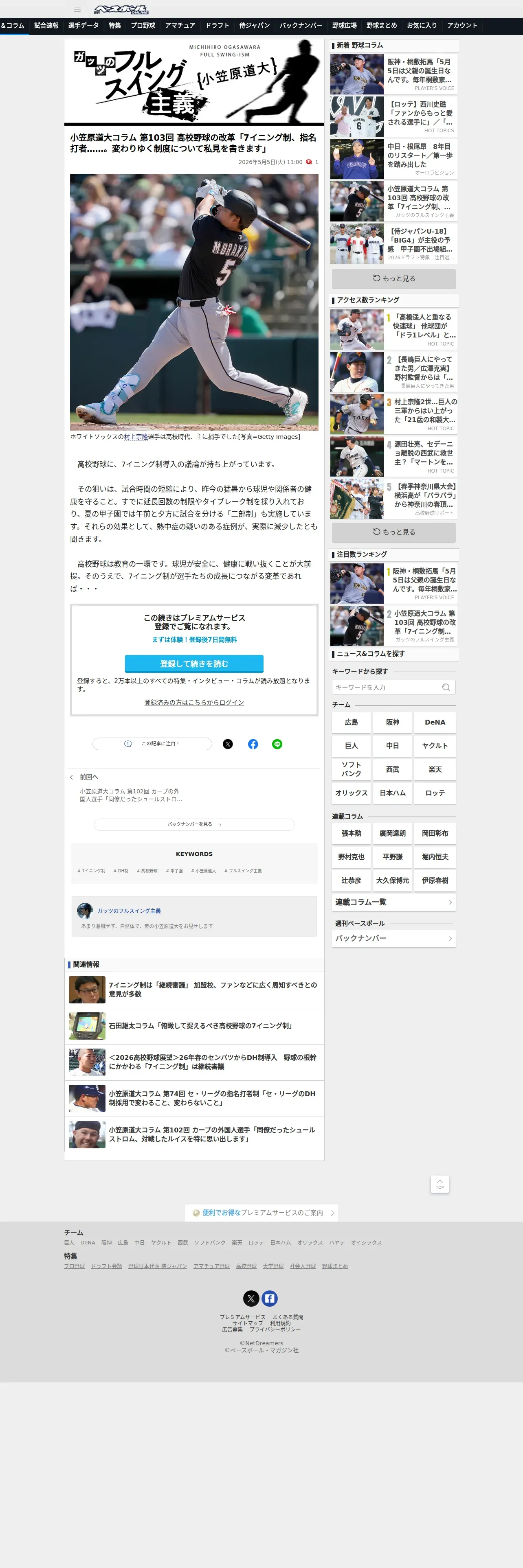Select the 阪神 team button

click(393, 723)
